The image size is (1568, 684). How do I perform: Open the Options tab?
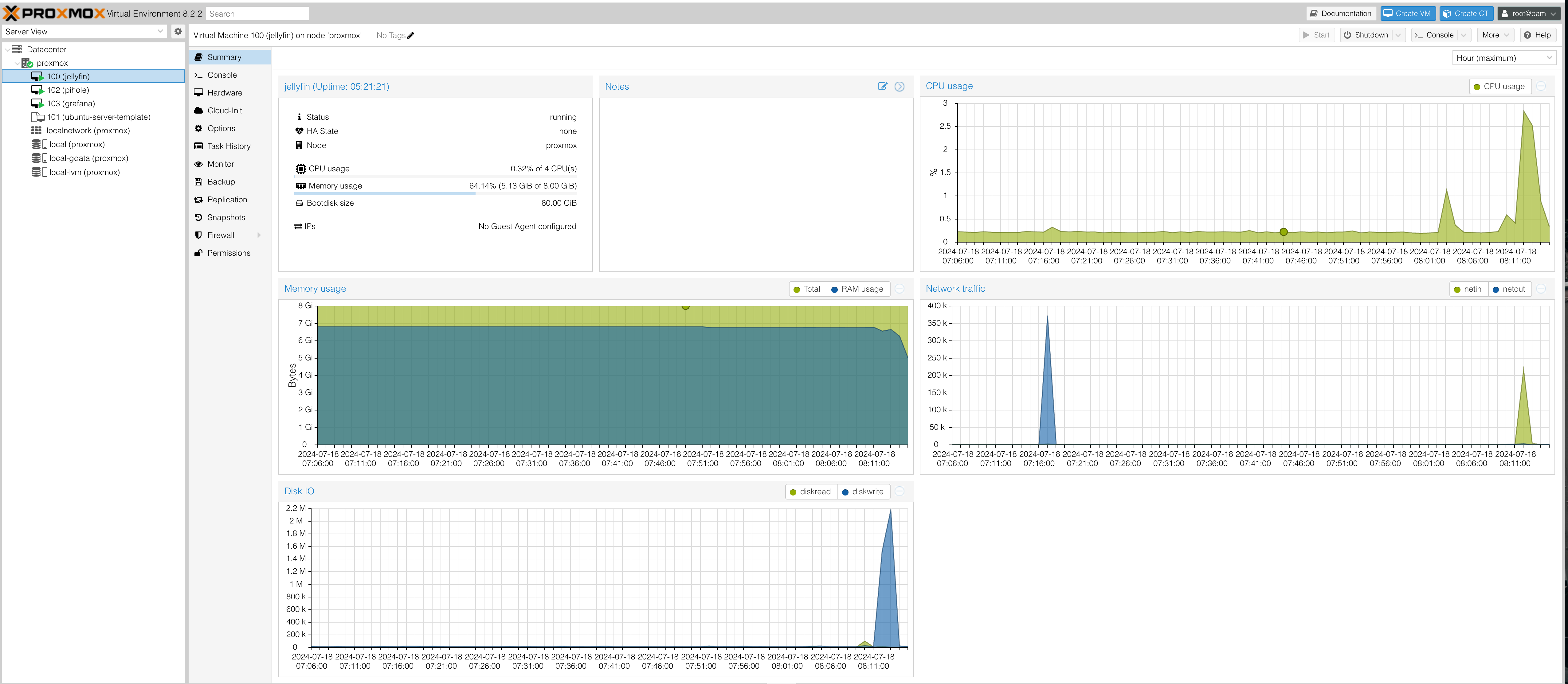(230, 128)
